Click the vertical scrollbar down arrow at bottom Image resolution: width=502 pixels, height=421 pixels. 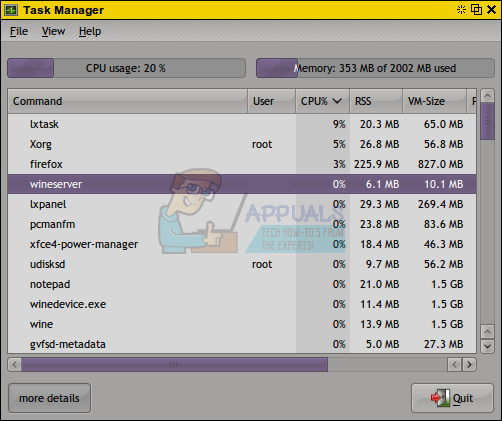[487, 346]
